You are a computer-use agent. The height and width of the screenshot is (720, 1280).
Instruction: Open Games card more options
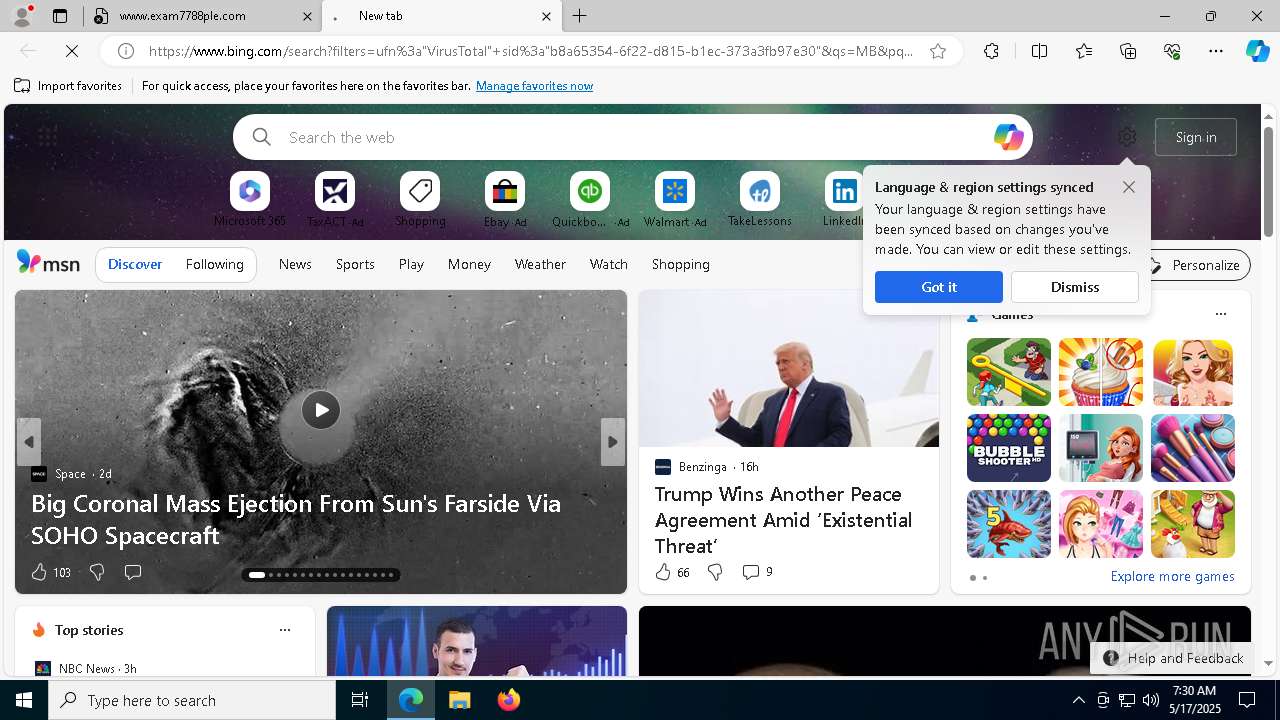[x=1220, y=314]
